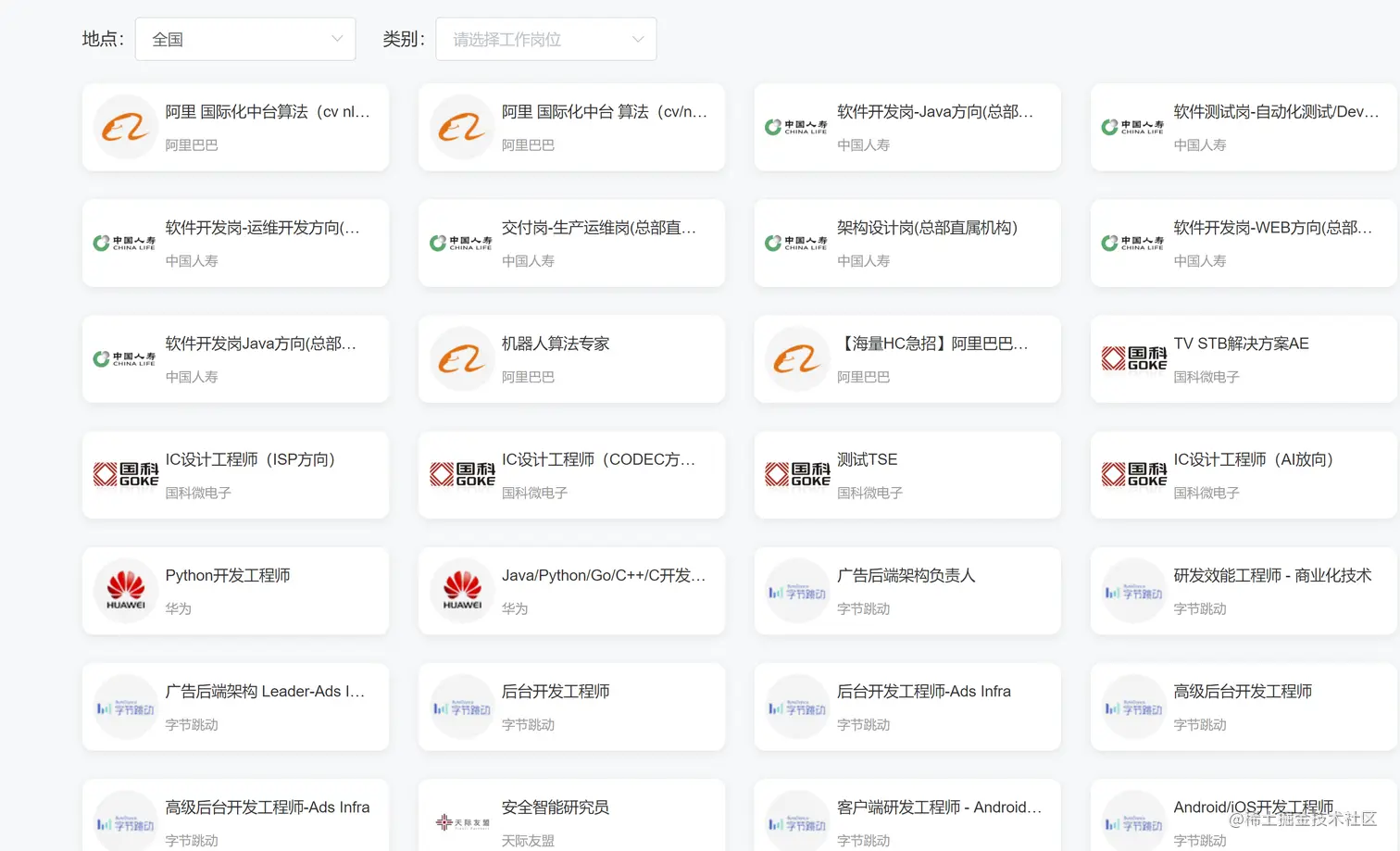
Task: Click company name 天际友盟
Action: 528,841
